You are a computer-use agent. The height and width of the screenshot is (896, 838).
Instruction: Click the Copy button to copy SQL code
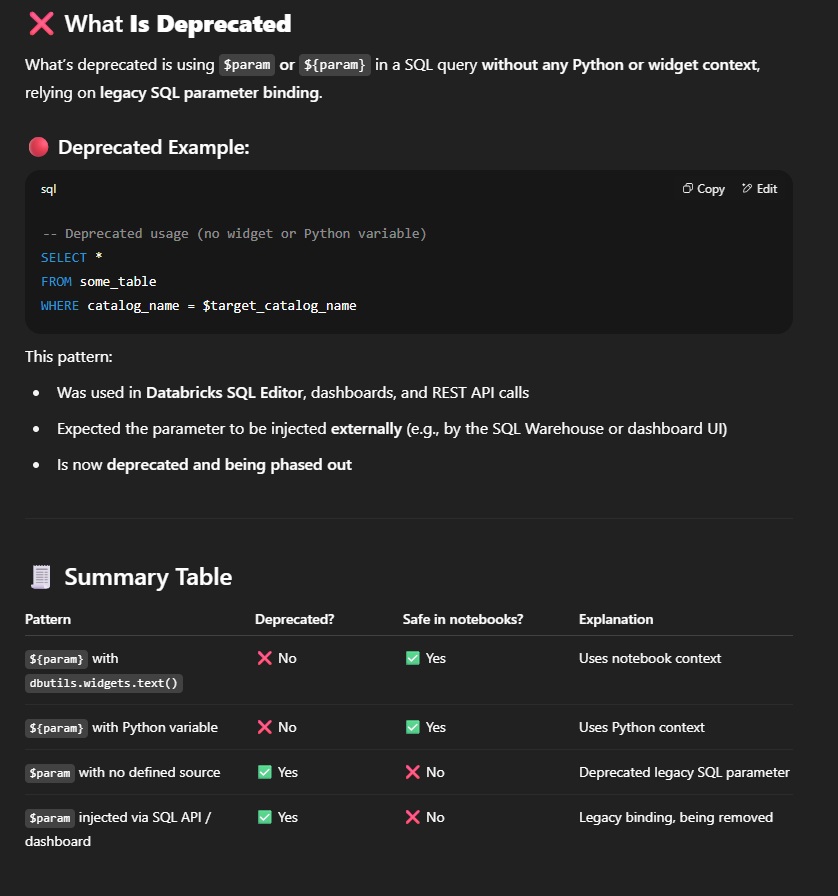703,188
